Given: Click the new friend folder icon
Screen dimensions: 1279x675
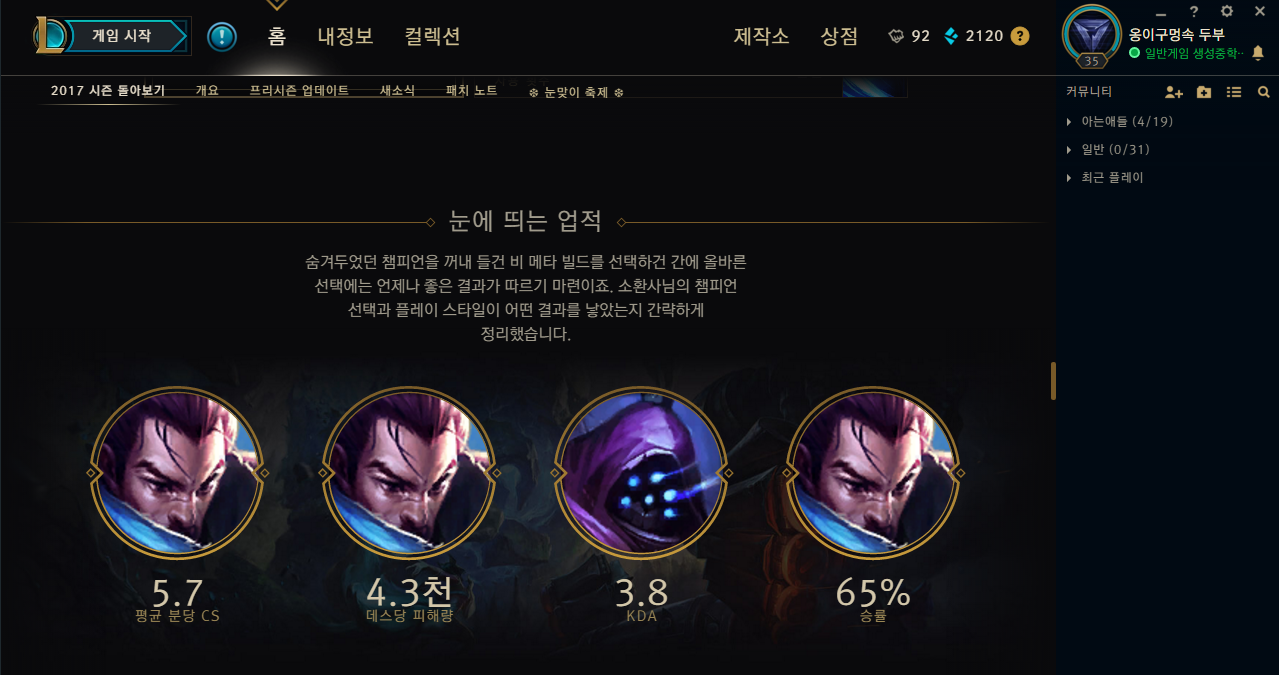Looking at the screenshot, I should coord(1204,92).
